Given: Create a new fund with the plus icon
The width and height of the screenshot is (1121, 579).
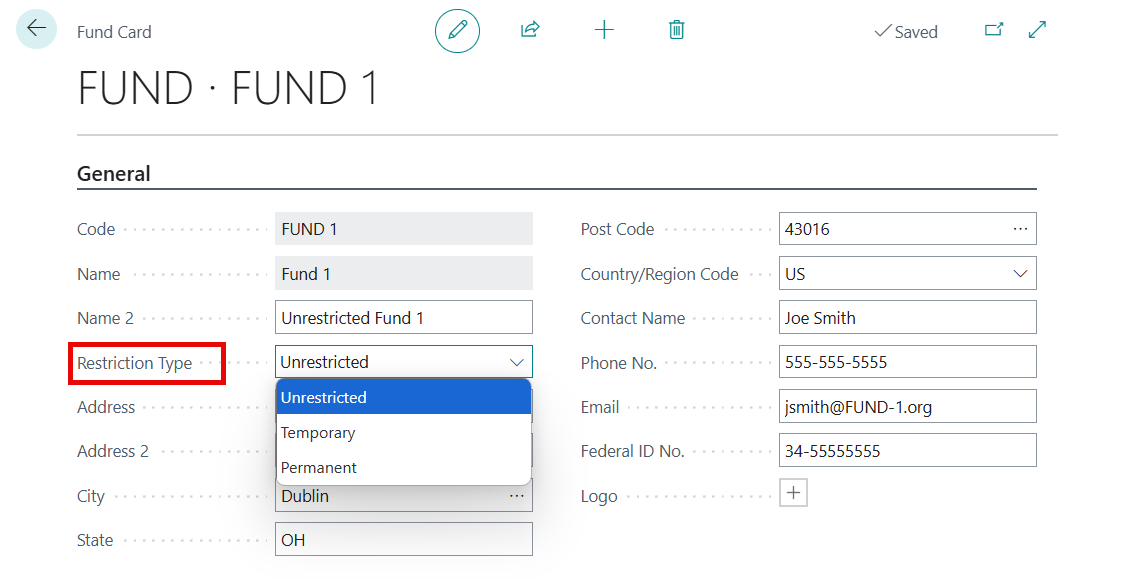Looking at the screenshot, I should pos(604,29).
